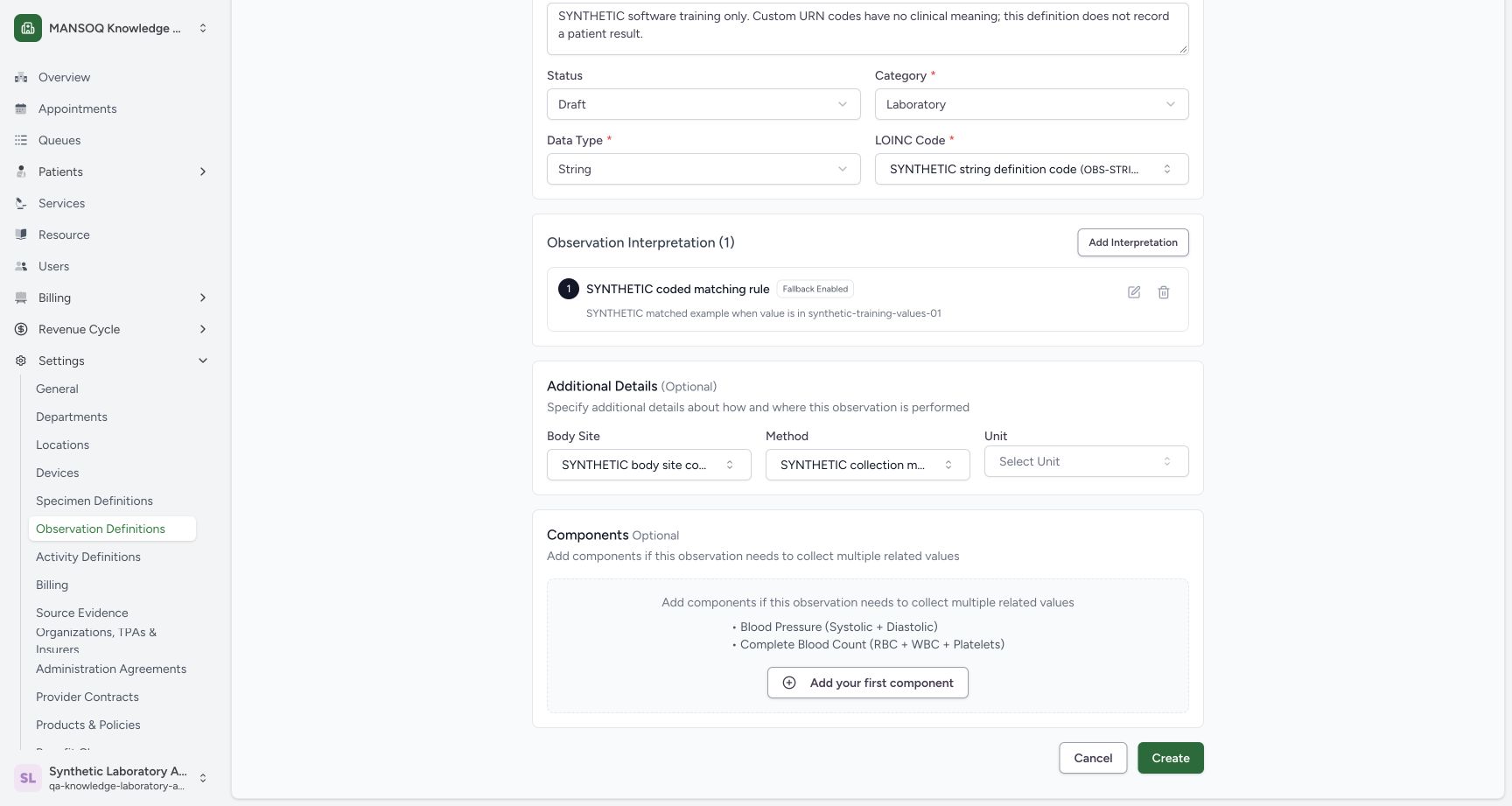Click into the description text area
The image size is (1512, 806).
pyautogui.click(x=868, y=28)
